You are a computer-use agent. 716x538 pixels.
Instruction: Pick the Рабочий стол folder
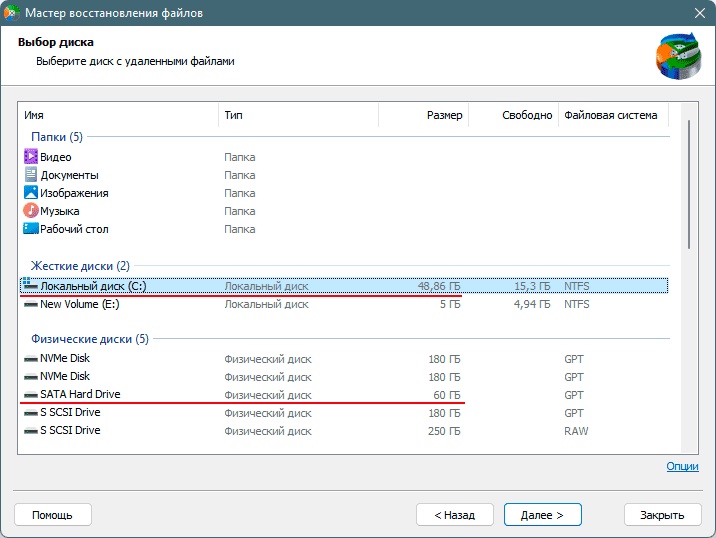click(344, 229)
